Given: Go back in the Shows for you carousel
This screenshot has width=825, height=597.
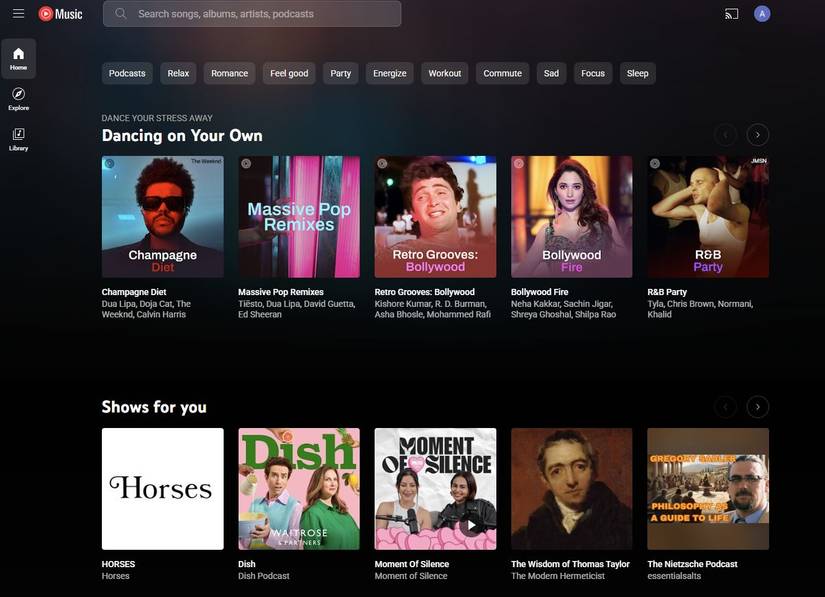Looking at the screenshot, I should pos(723,405).
